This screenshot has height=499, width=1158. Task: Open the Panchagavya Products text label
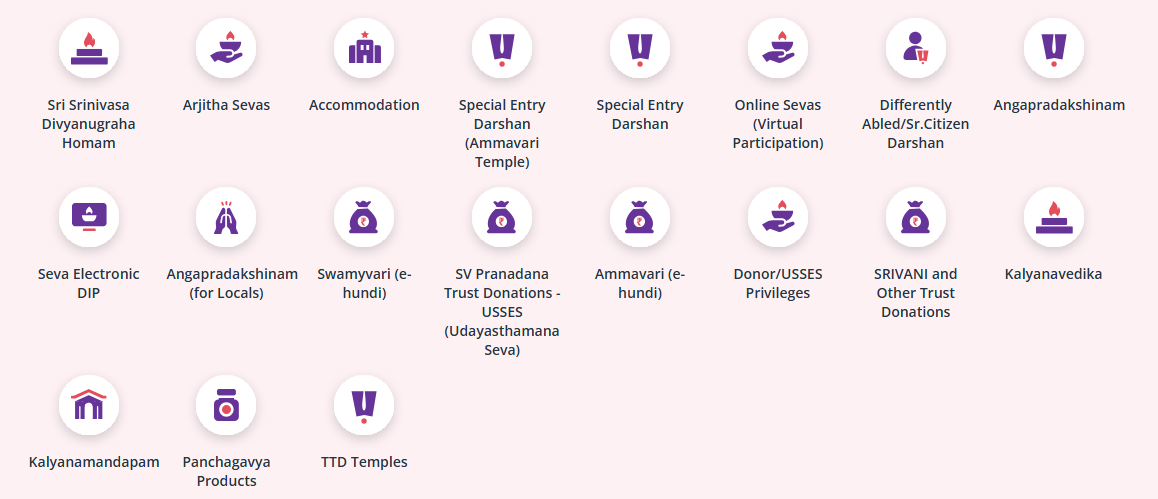coord(226,472)
